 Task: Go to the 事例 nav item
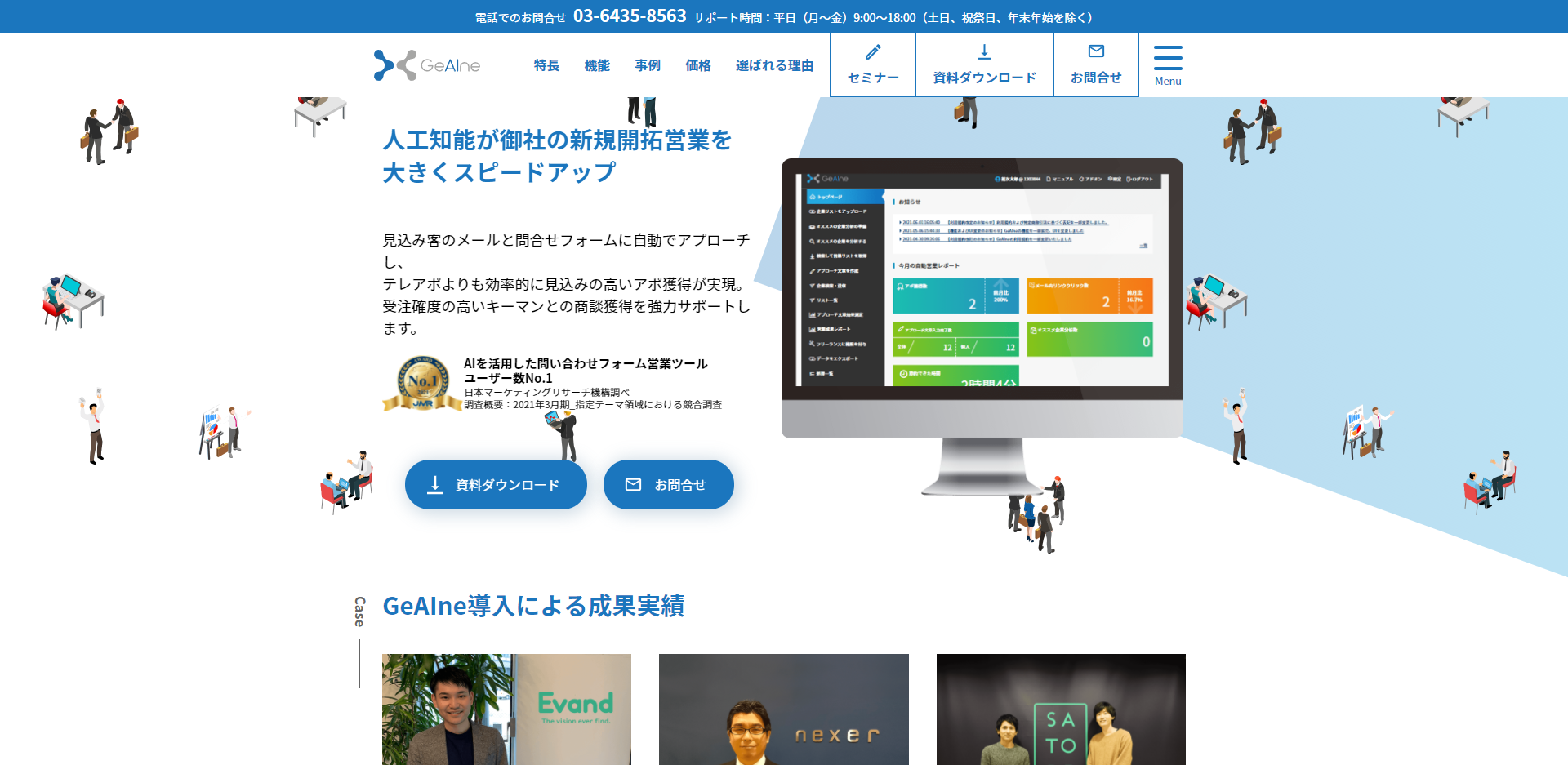pyautogui.click(x=648, y=65)
